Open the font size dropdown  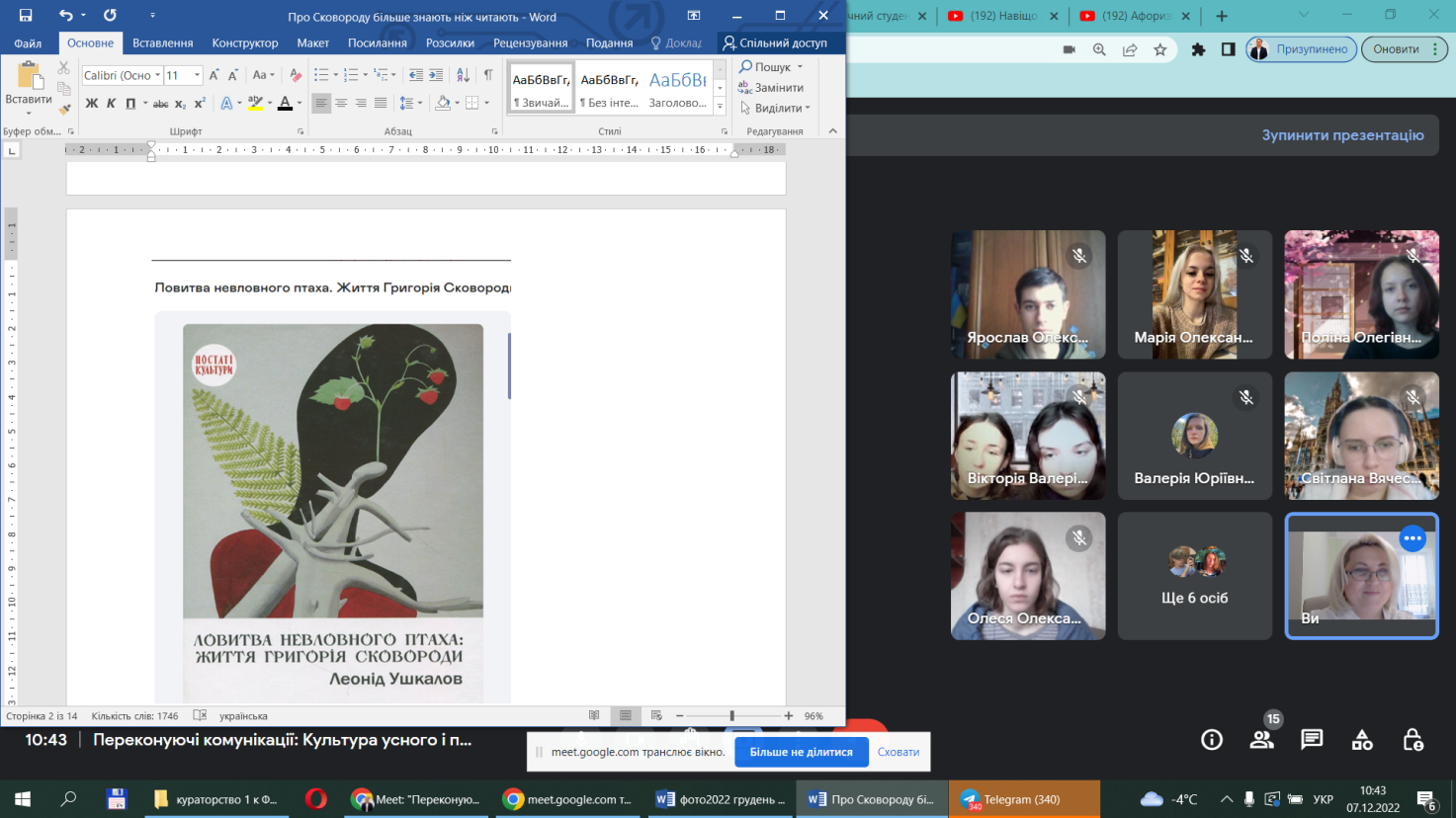(197, 75)
